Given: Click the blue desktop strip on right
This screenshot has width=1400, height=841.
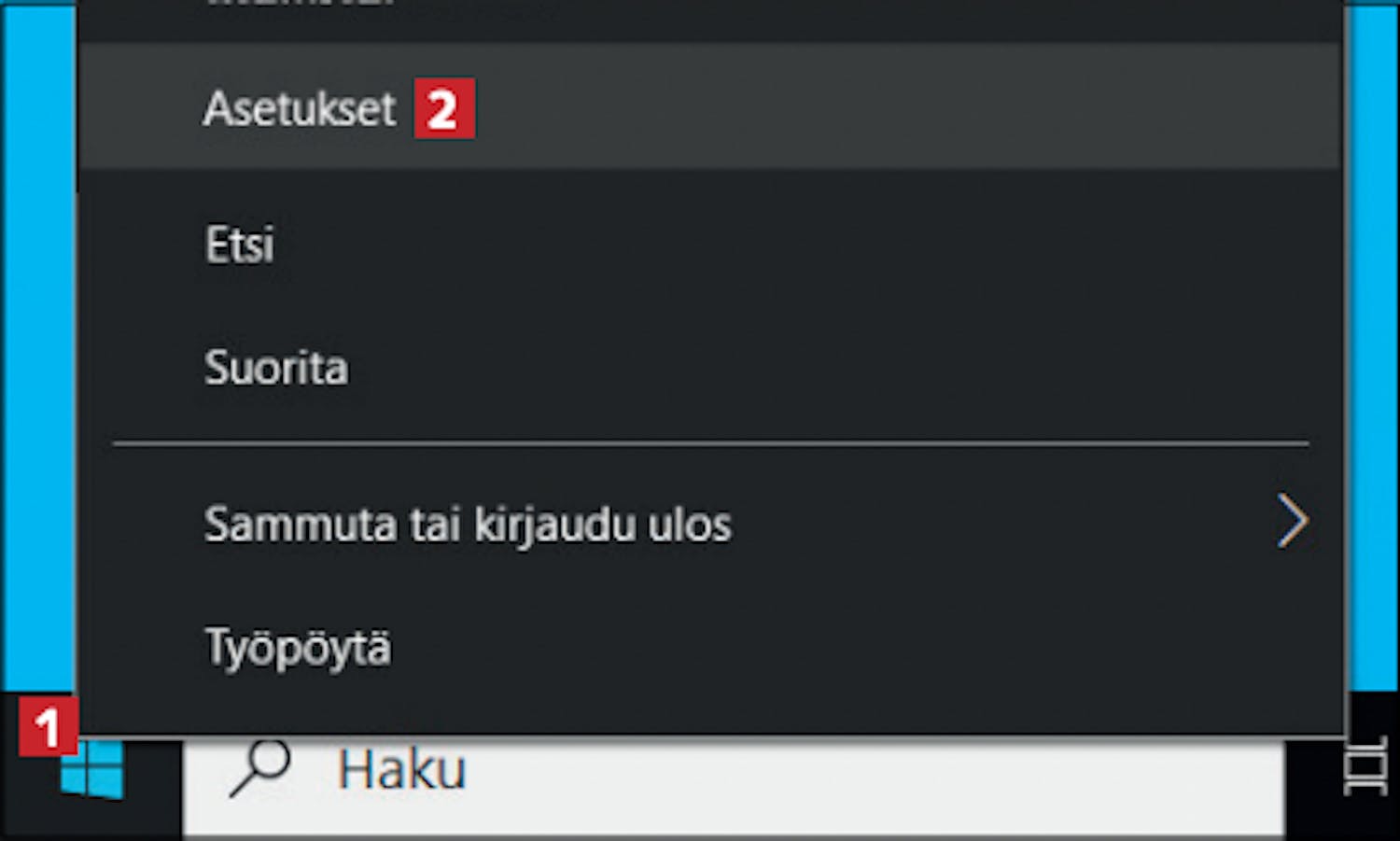Looking at the screenshot, I should pos(1372,373).
